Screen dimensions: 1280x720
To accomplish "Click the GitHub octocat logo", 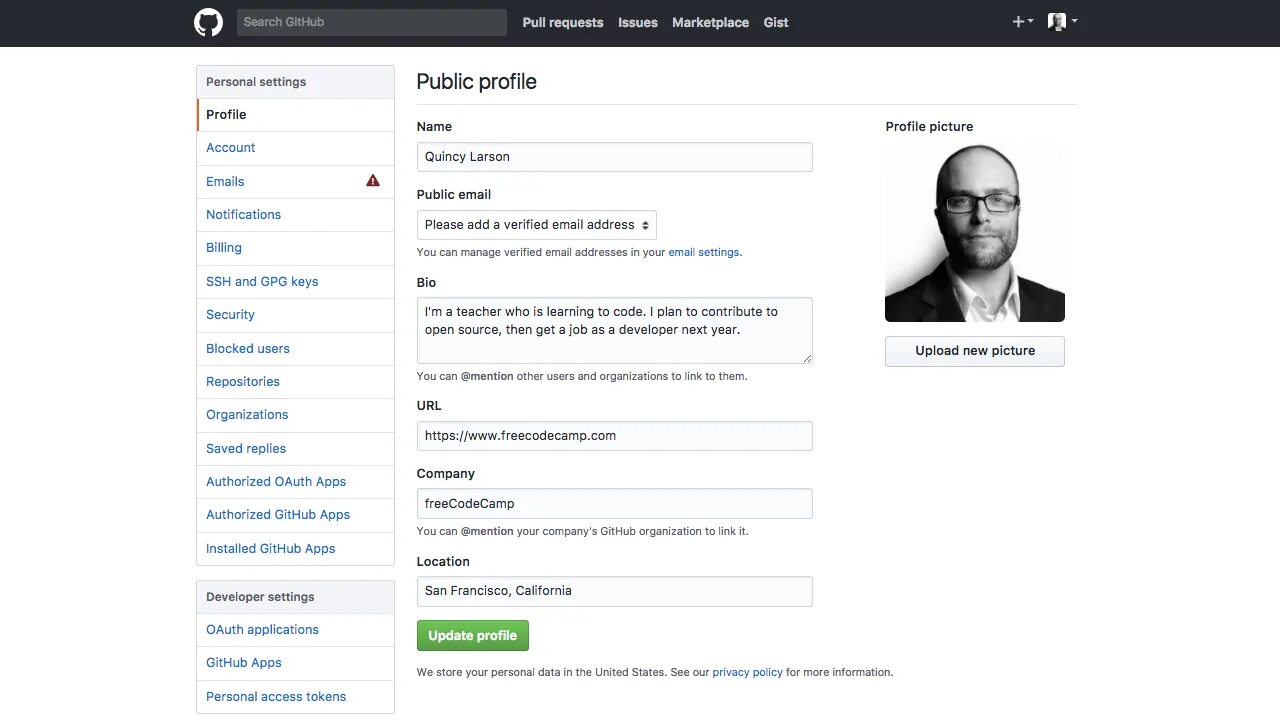I will click(208, 22).
